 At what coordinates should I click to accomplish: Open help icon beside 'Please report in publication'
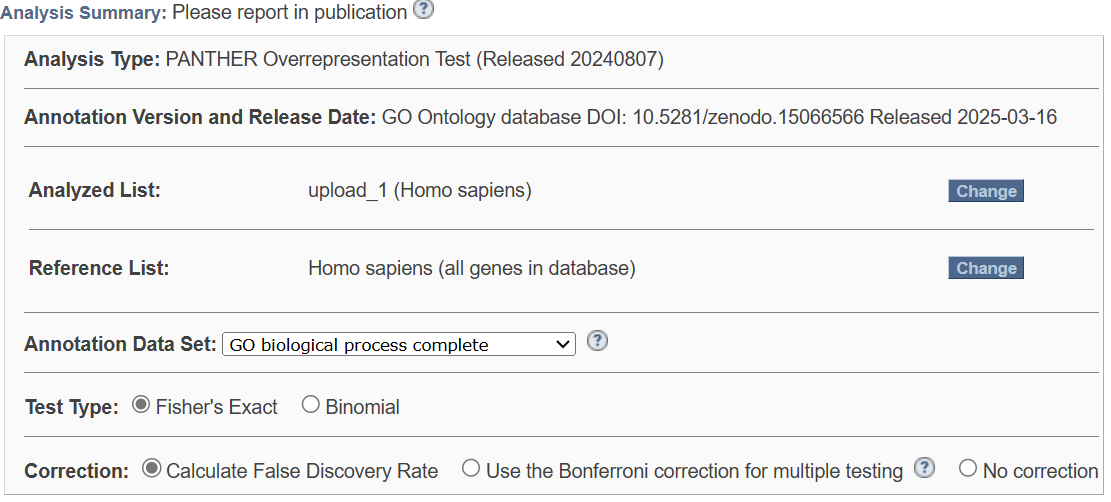tap(423, 9)
